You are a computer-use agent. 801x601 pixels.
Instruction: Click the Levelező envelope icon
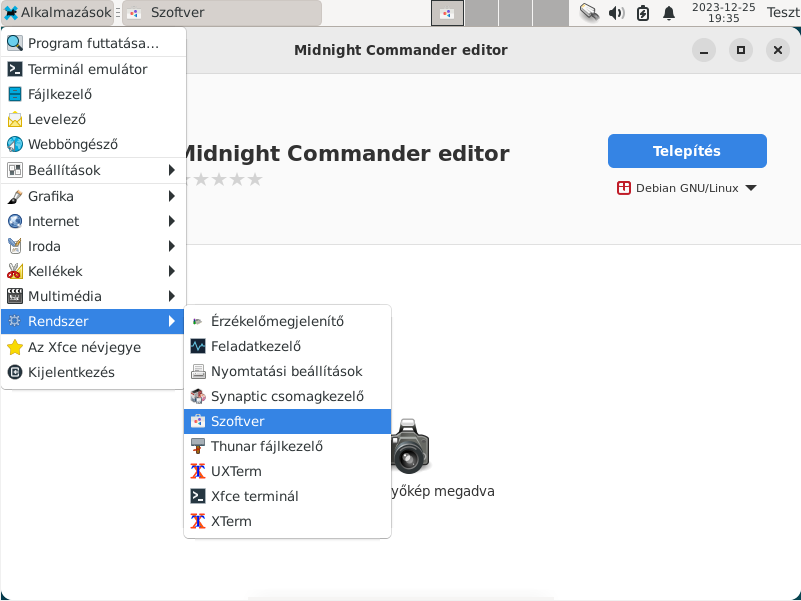[x=15, y=119]
